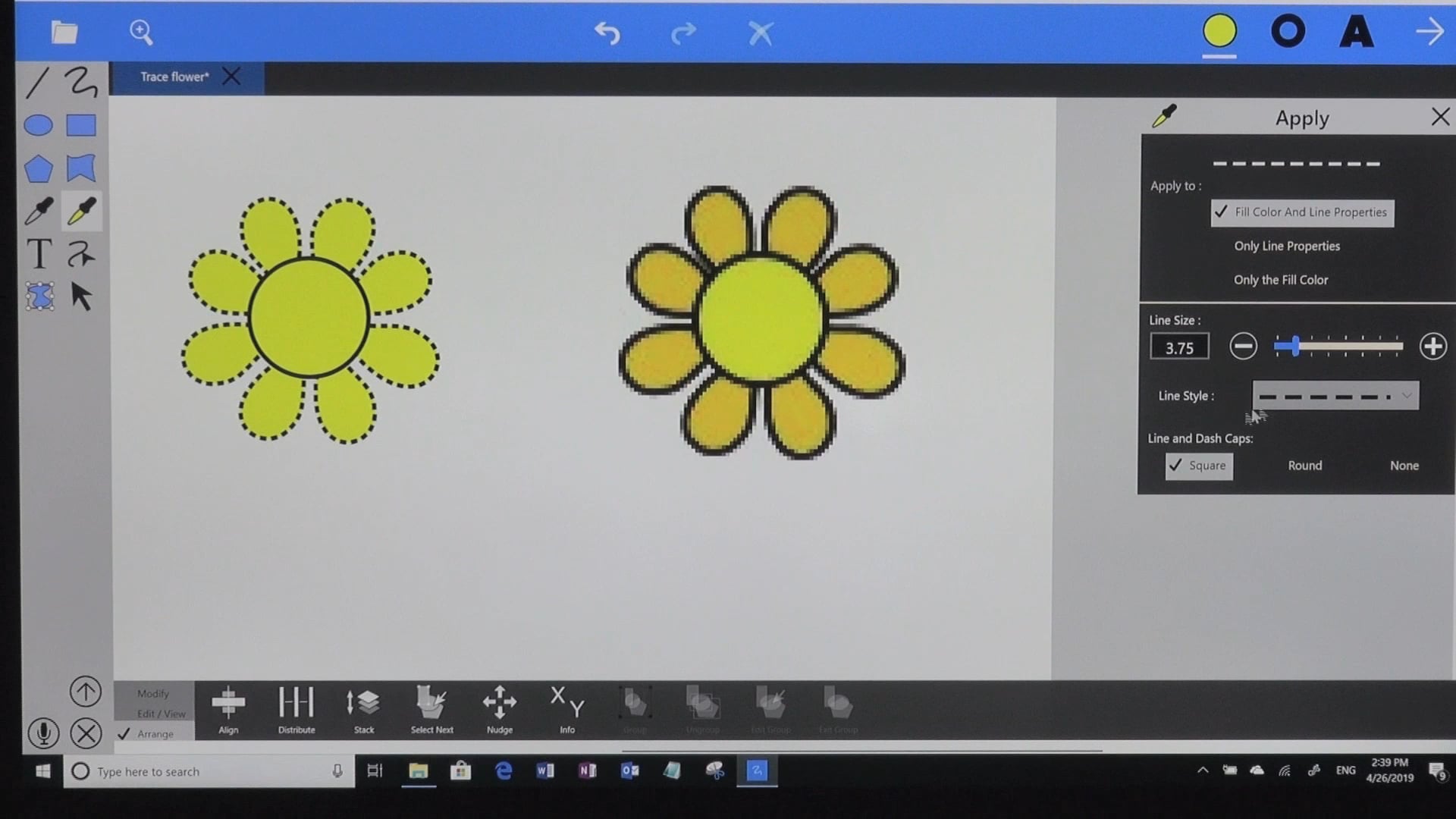Click the Undo arrow in top bar

(x=607, y=33)
